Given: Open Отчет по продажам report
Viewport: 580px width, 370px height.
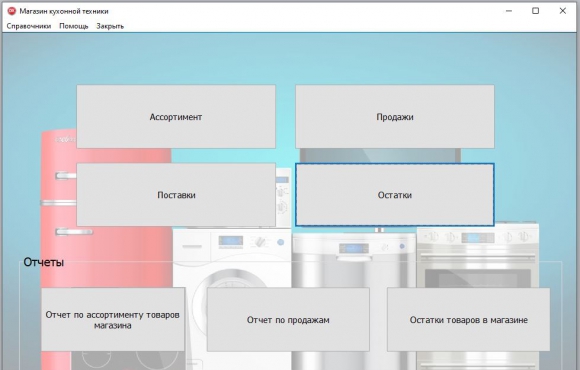Looking at the screenshot, I should [288, 320].
